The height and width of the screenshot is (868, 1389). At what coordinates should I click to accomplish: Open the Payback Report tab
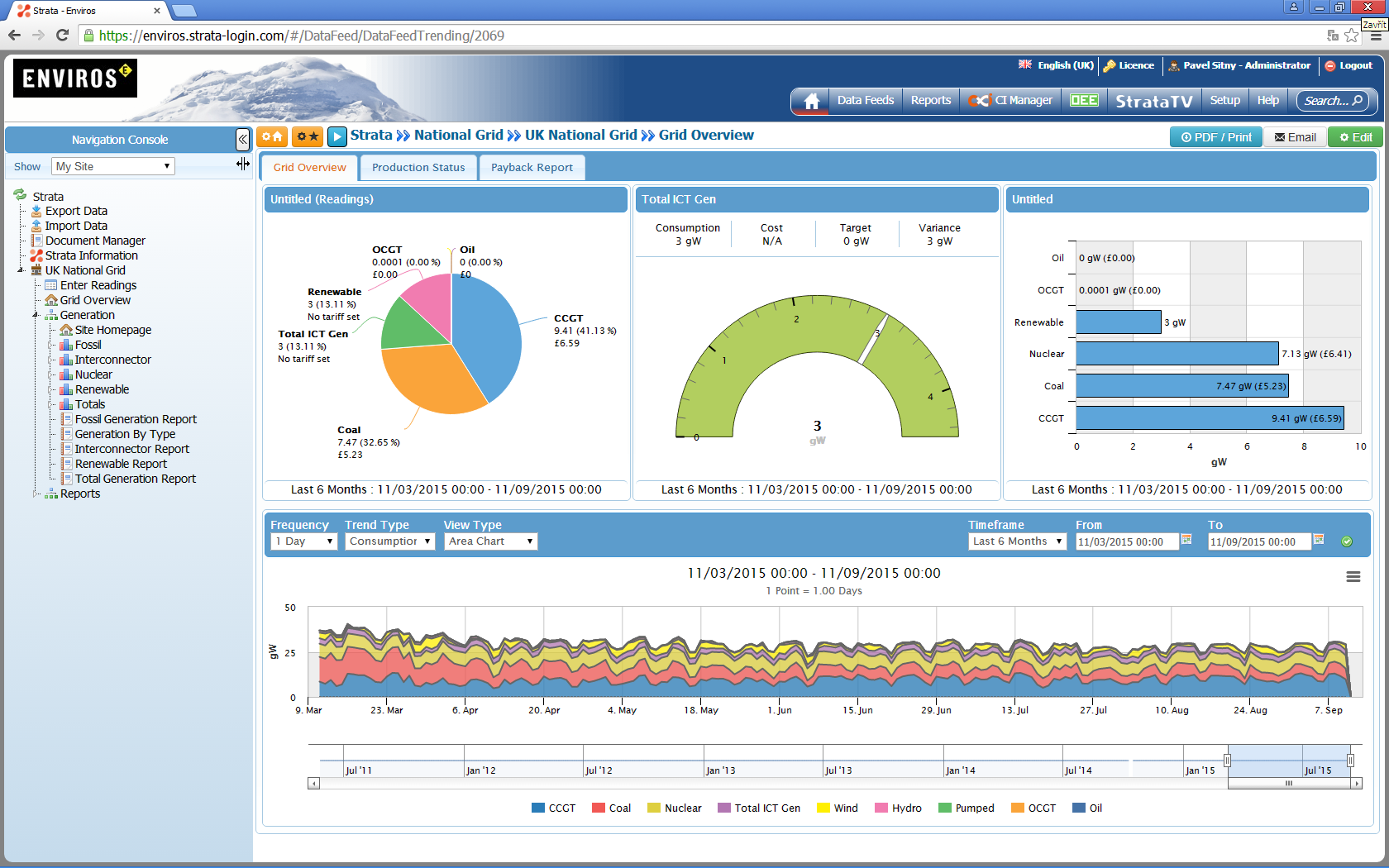[532, 168]
